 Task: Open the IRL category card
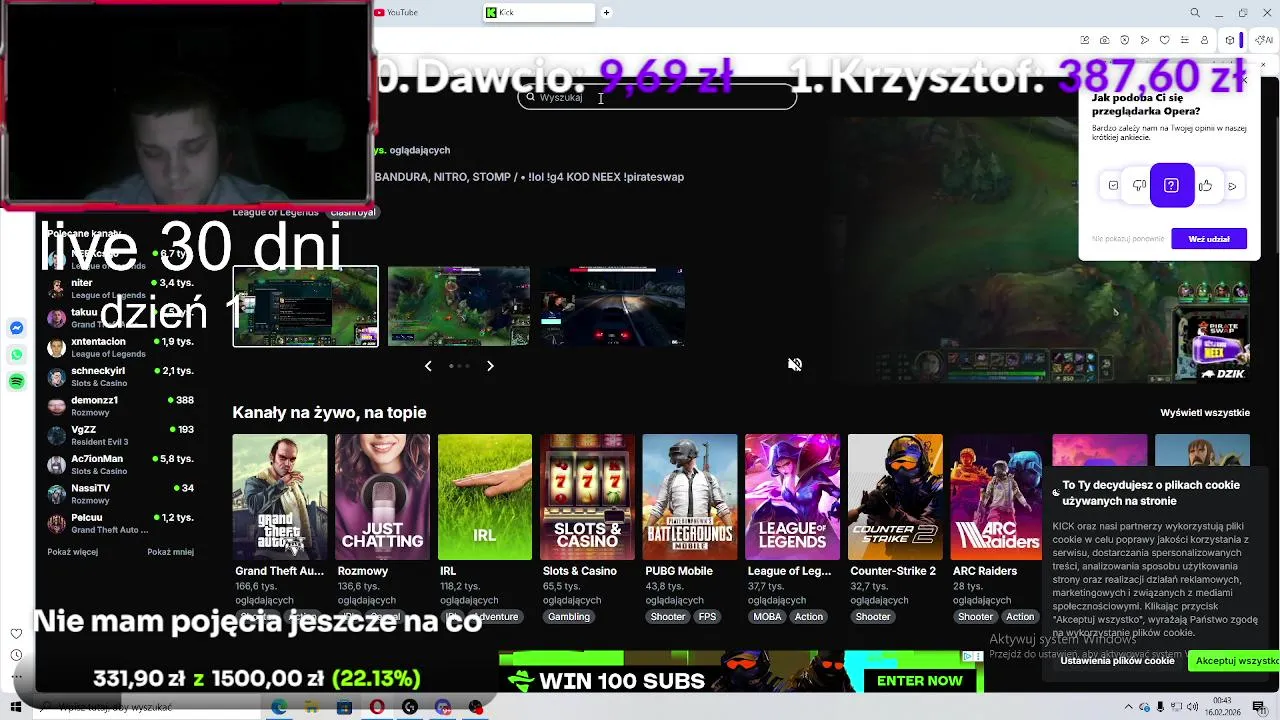tap(485, 497)
